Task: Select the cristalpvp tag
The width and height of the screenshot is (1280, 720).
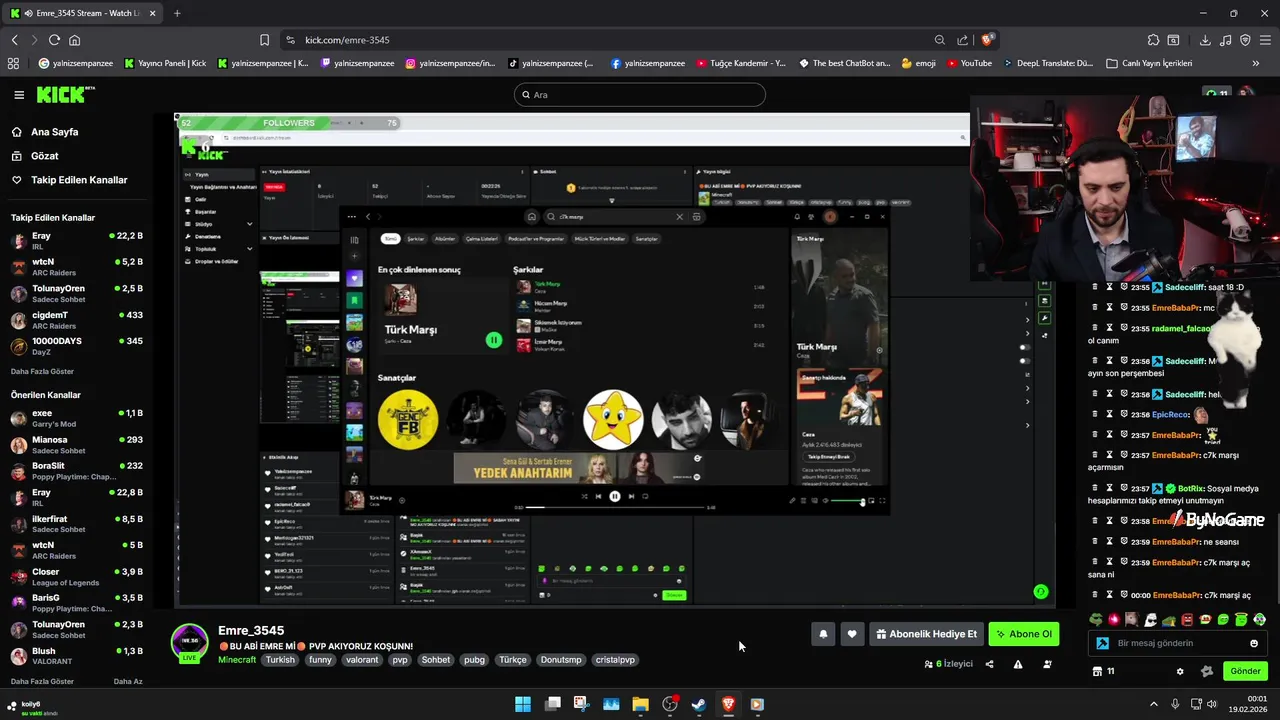Action: (615, 660)
